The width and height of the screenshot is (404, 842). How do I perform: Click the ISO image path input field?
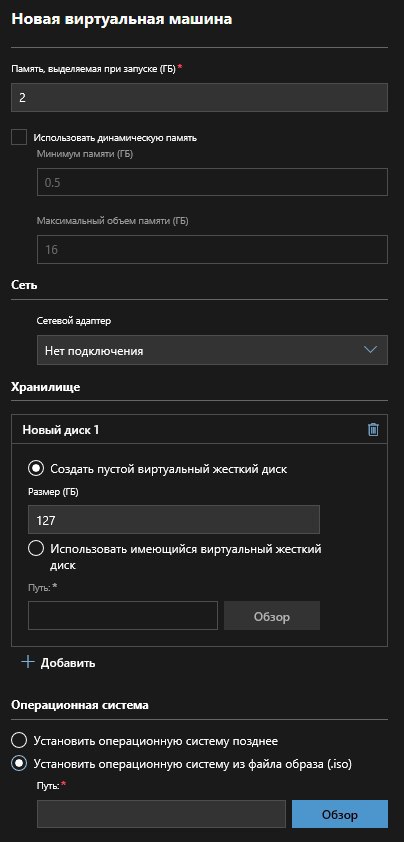pos(161,814)
